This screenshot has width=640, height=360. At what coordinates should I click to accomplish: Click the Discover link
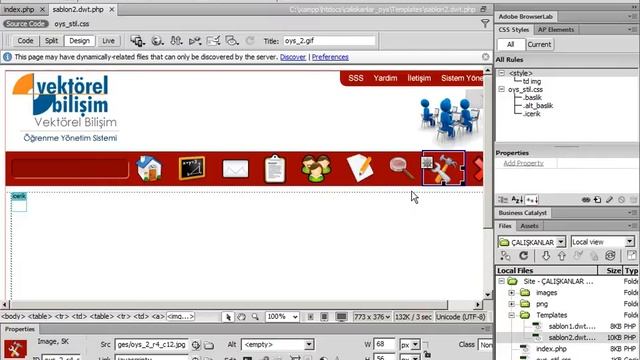click(x=293, y=57)
